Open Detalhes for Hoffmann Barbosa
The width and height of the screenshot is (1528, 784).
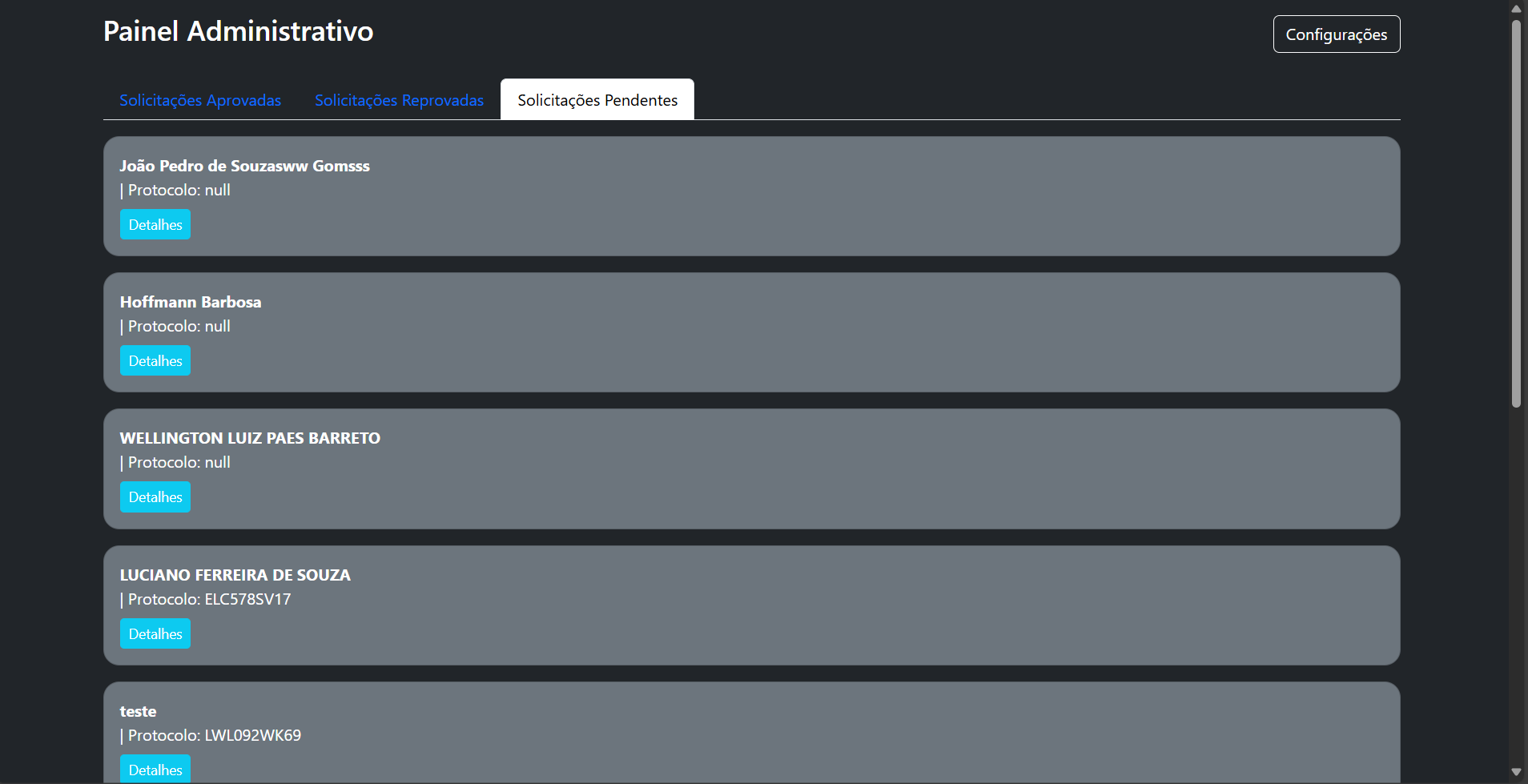click(x=155, y=361)
